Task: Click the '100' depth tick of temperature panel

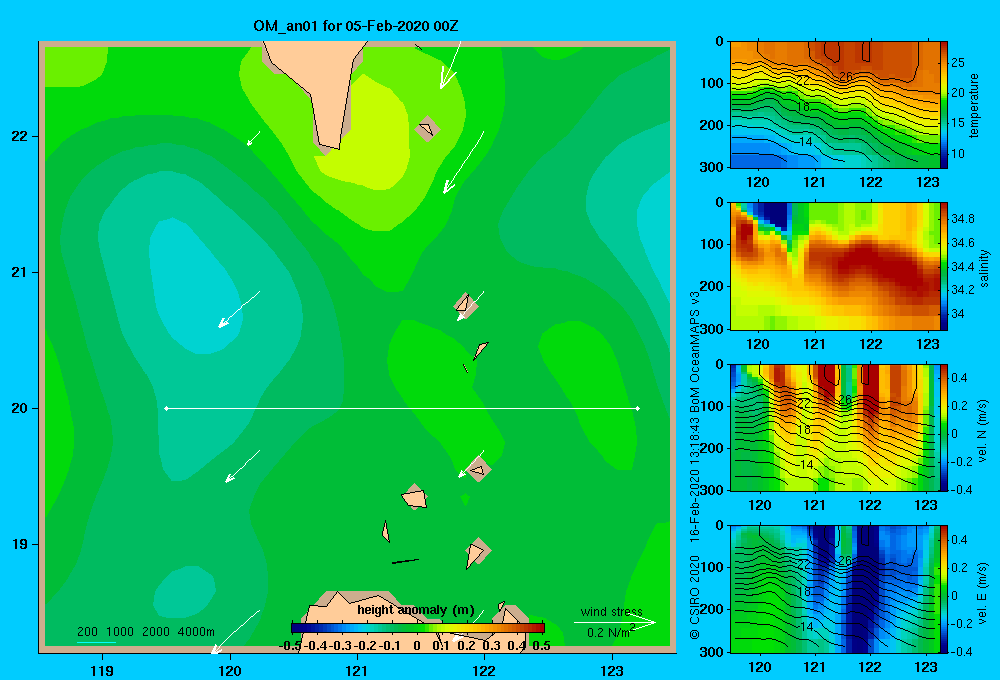Action: [712, 83]
